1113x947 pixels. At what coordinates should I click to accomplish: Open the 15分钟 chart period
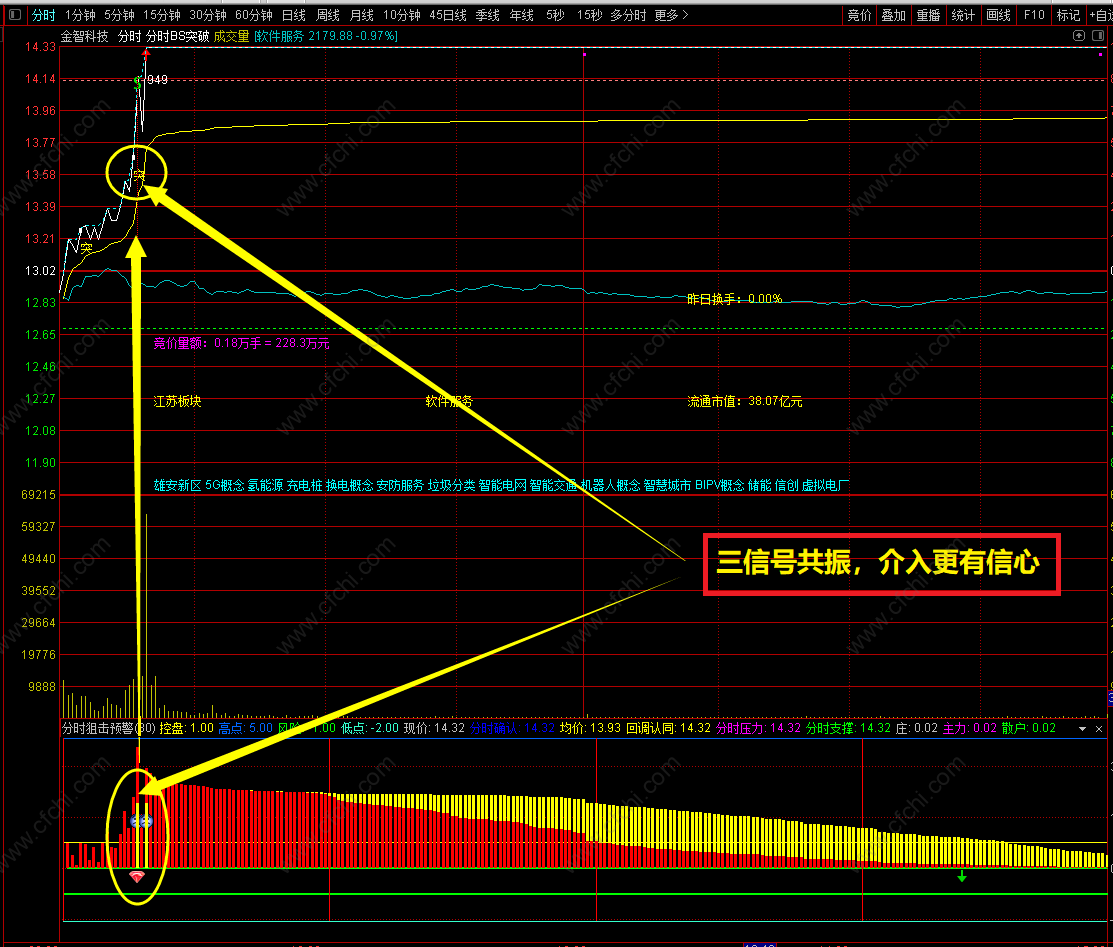pos(161,15)
